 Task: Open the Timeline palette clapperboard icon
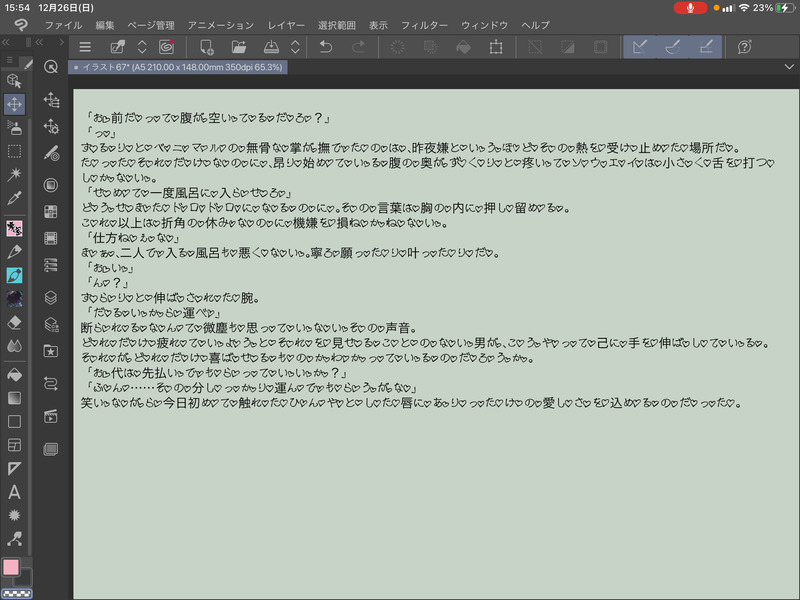[x=51, y=416]
